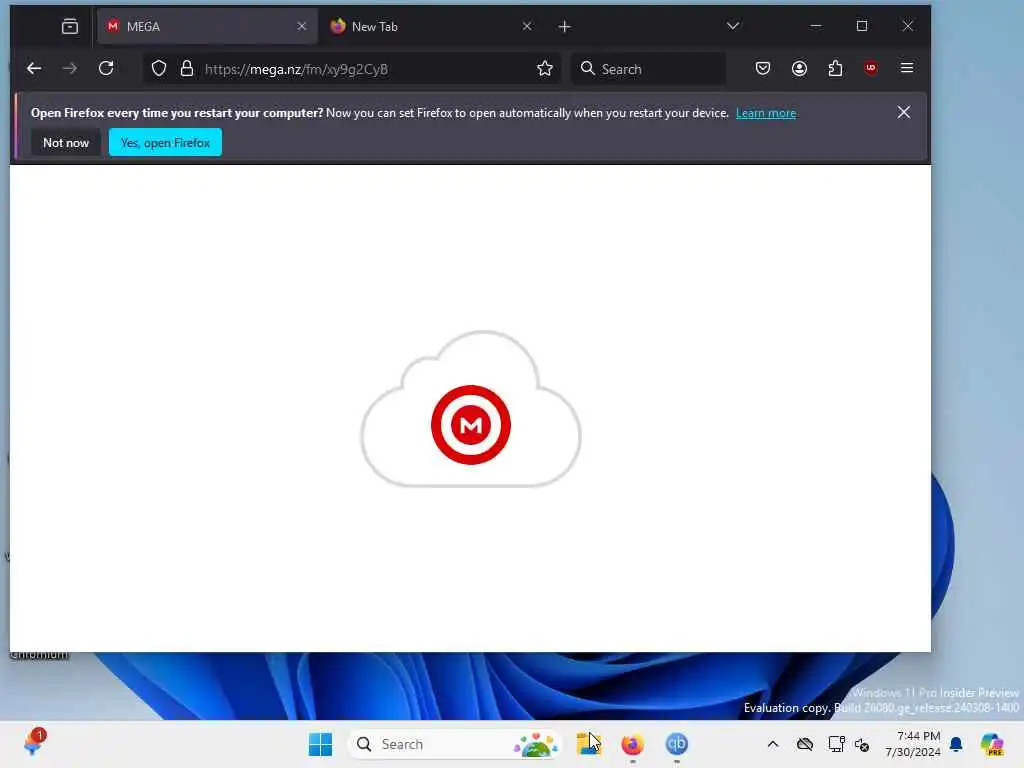1024x768 pixels.
Task: Open the clock showing 7:44 PM
Action: 912,744
